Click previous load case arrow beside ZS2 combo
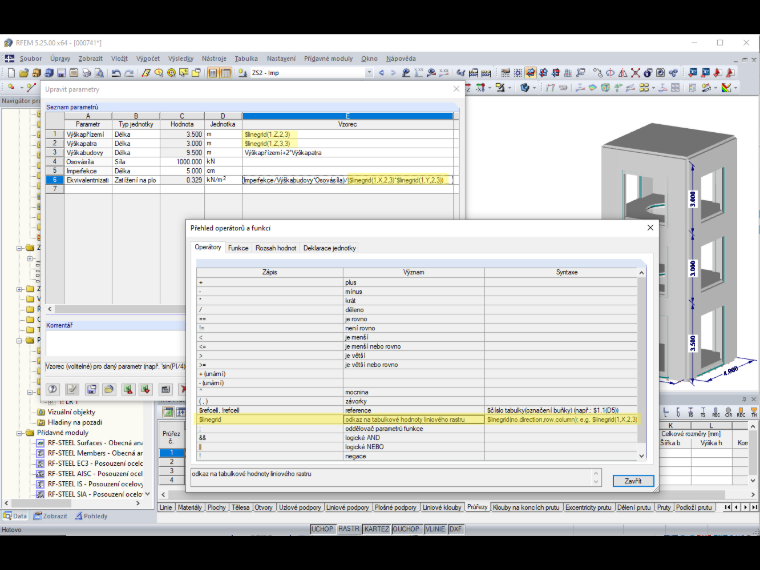This screenshot has width=760, height=570. click(381, 73)
